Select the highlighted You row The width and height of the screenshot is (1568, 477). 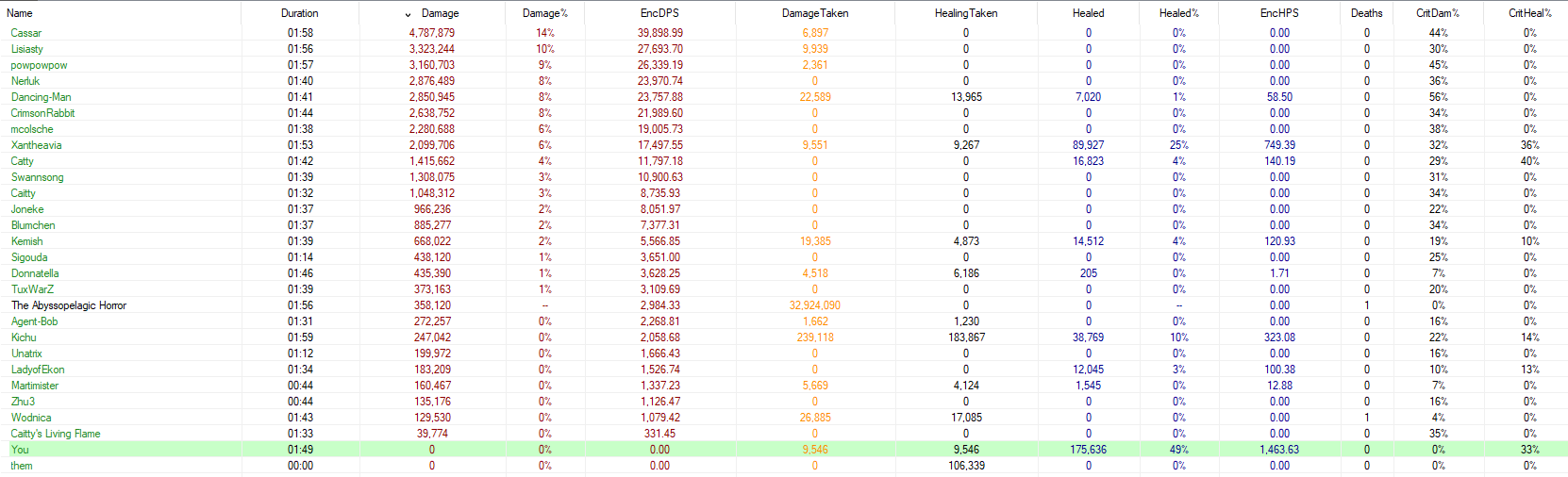point(20,450)
